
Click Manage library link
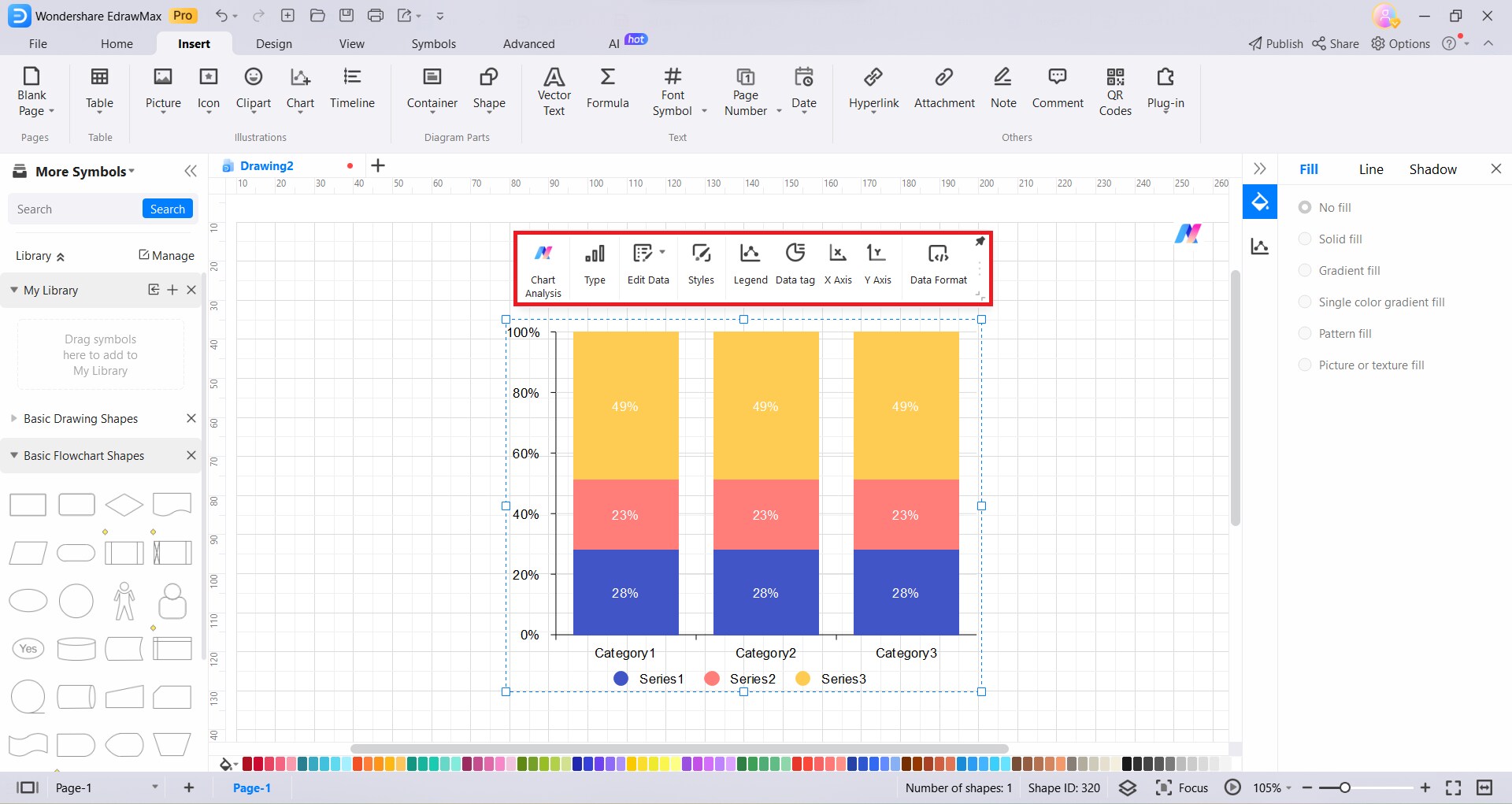[x=166, y=255]
